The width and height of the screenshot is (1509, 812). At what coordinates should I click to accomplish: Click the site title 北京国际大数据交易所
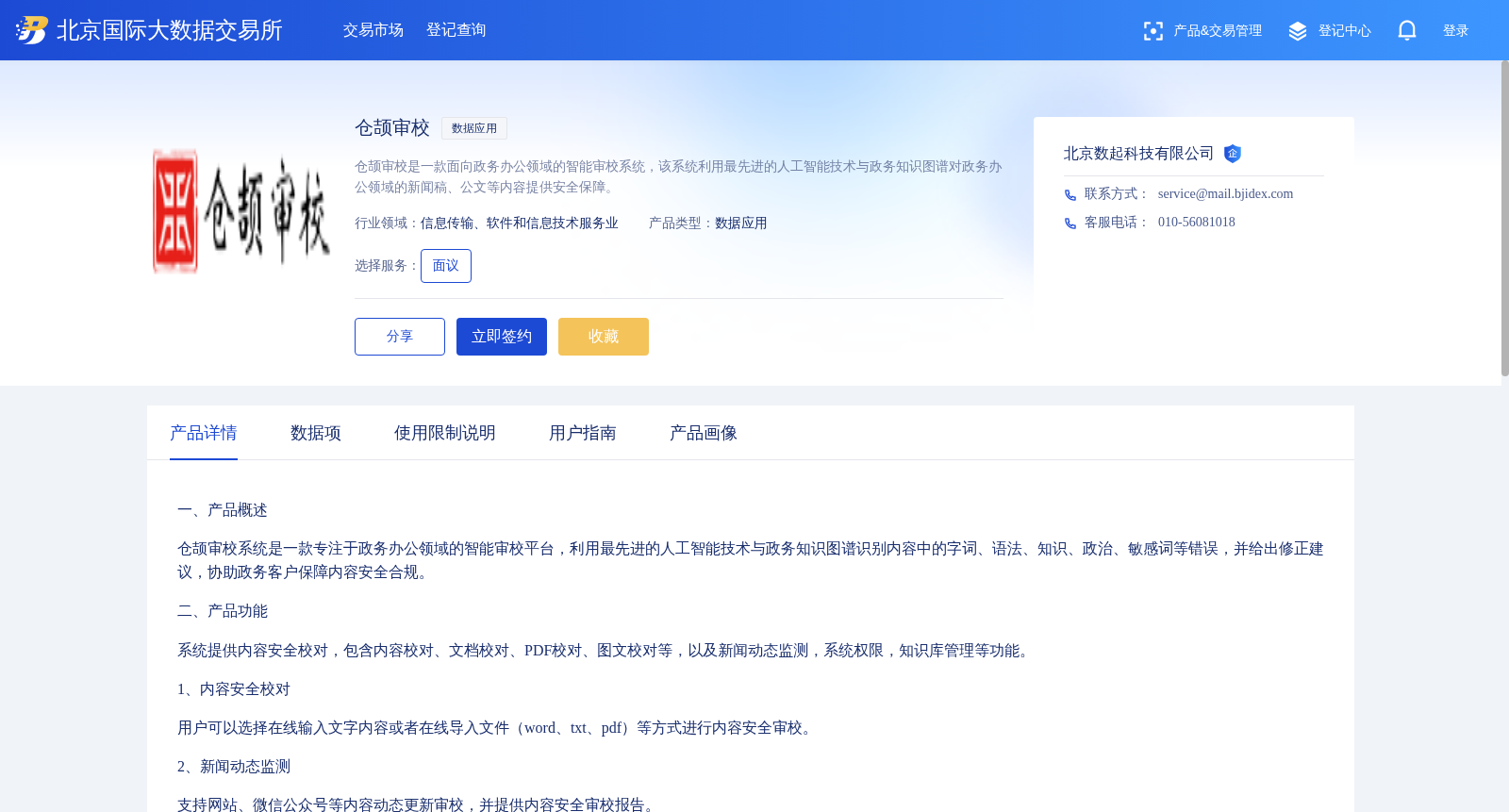(x=170, y=30)
